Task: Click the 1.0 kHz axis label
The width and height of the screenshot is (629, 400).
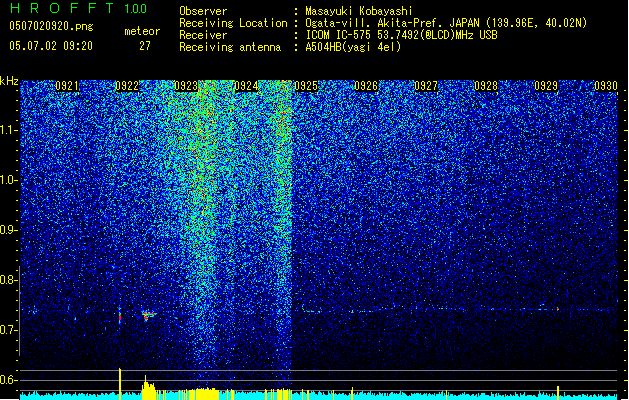Action: click(9, 180)
